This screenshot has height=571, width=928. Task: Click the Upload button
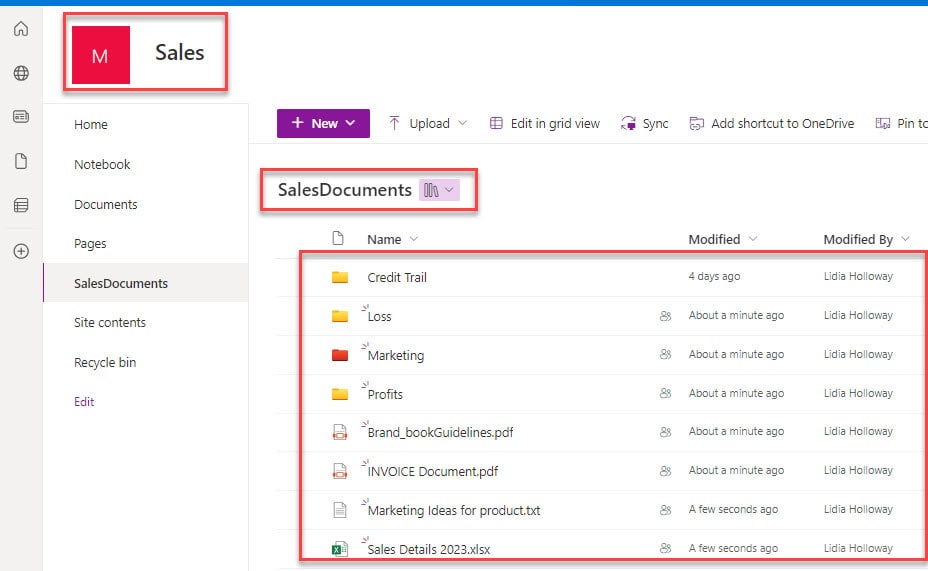427,123
